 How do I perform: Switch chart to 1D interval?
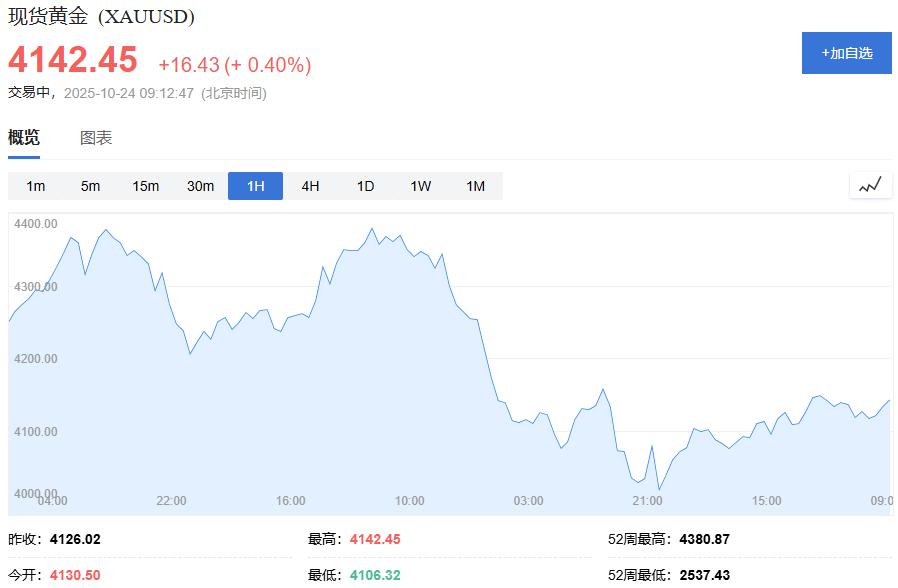click(364, 185)
